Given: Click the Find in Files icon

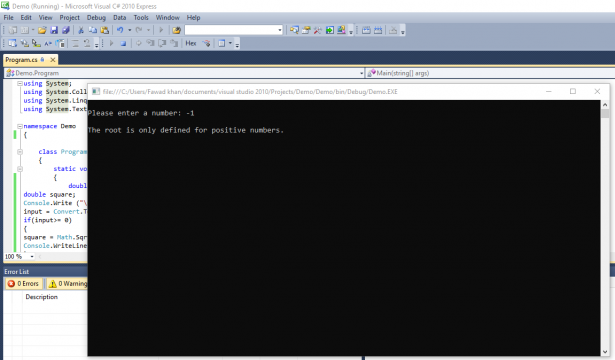Looking at the screenshot, I should [x=176, y=30].
